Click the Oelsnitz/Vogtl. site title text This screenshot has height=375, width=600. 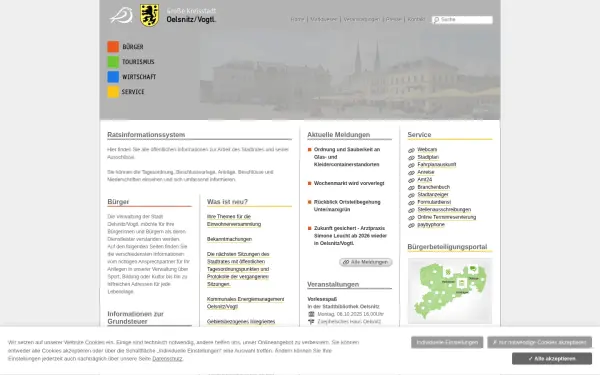click(x=191, y=19)
